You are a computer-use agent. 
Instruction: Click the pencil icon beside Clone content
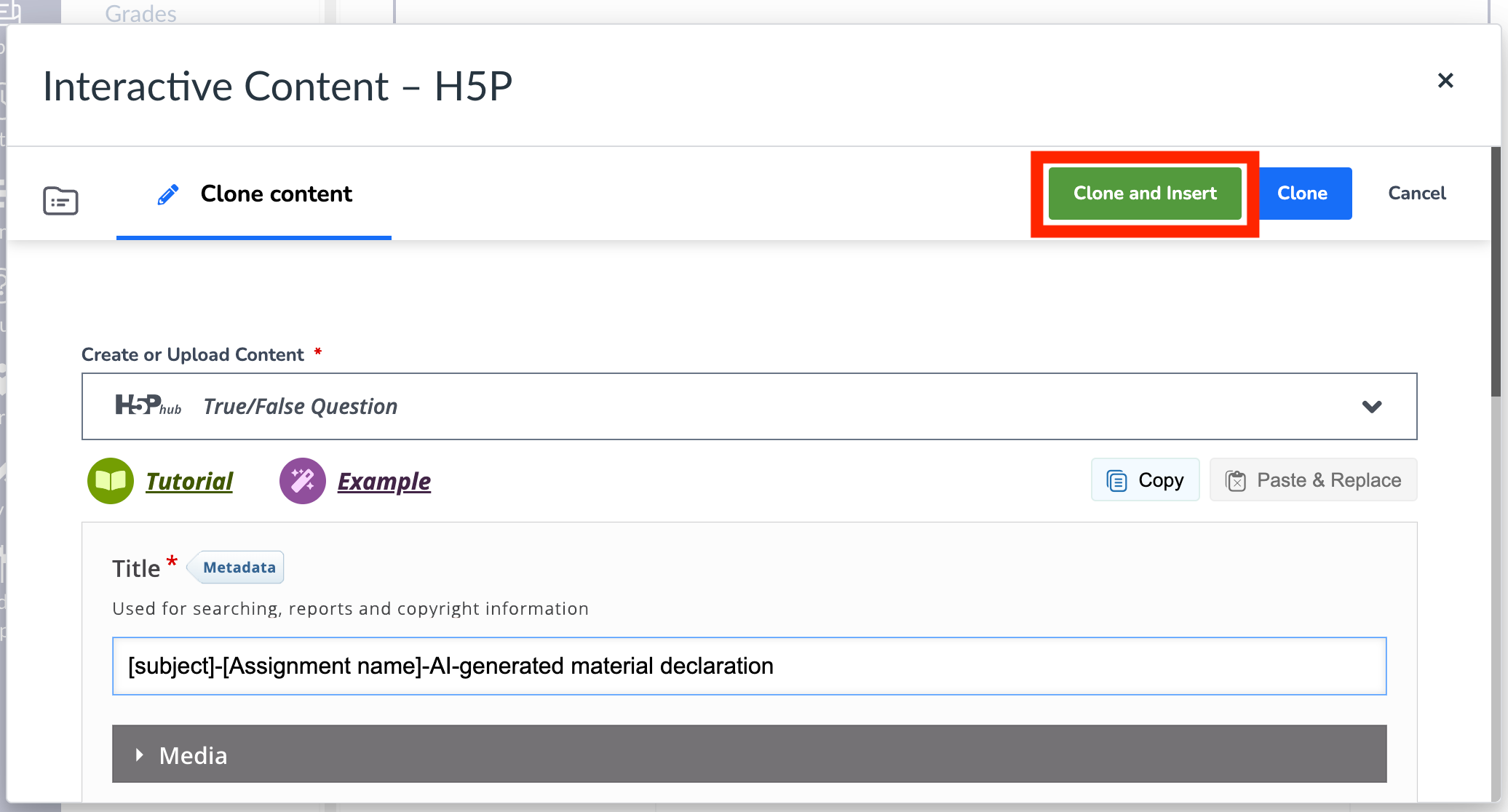point(168,194)
